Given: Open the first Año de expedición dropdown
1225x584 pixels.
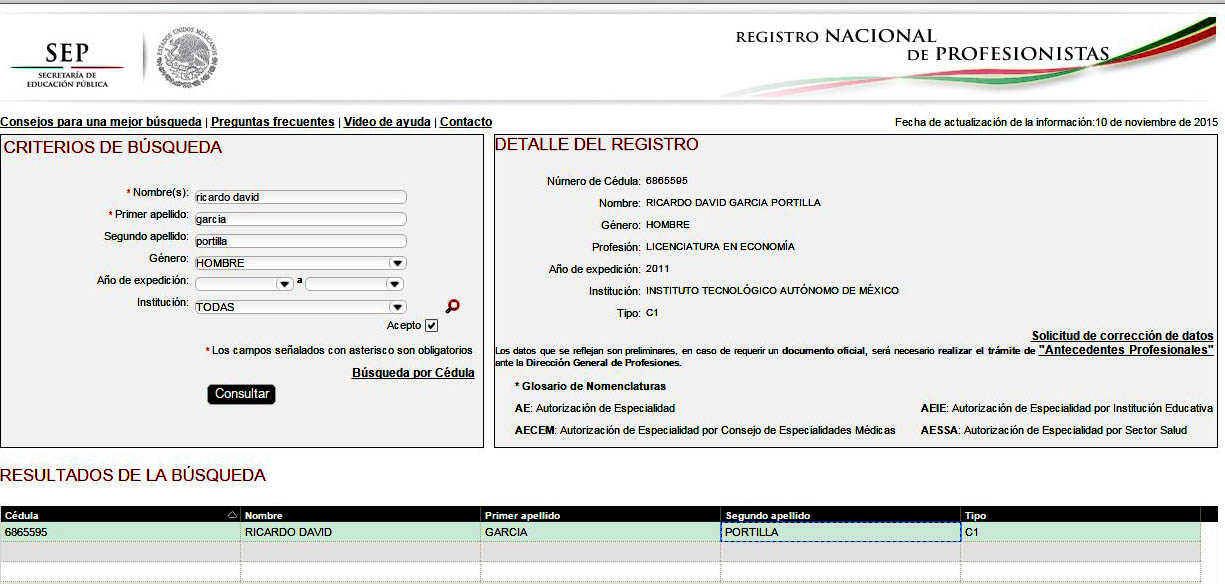Looking at the screenshot, I should pos(284,284).
